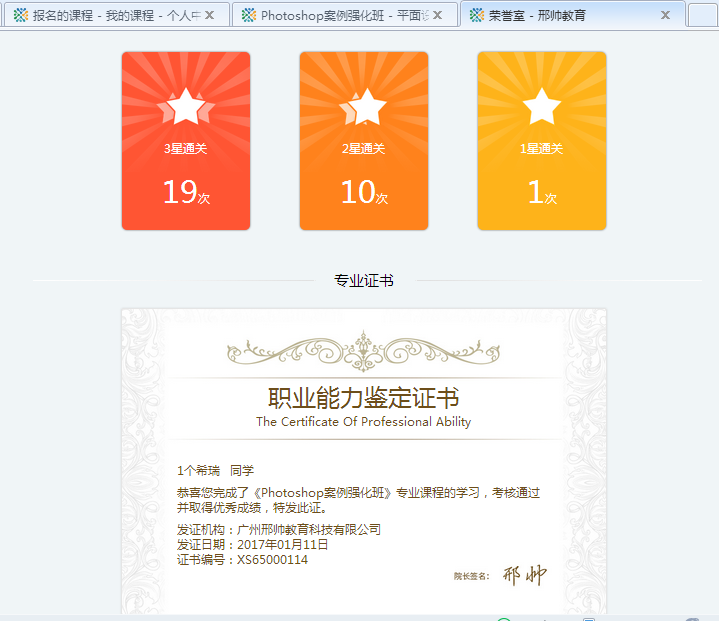
Task: Close the 报名的课程 tab
Action: point(209,15)
